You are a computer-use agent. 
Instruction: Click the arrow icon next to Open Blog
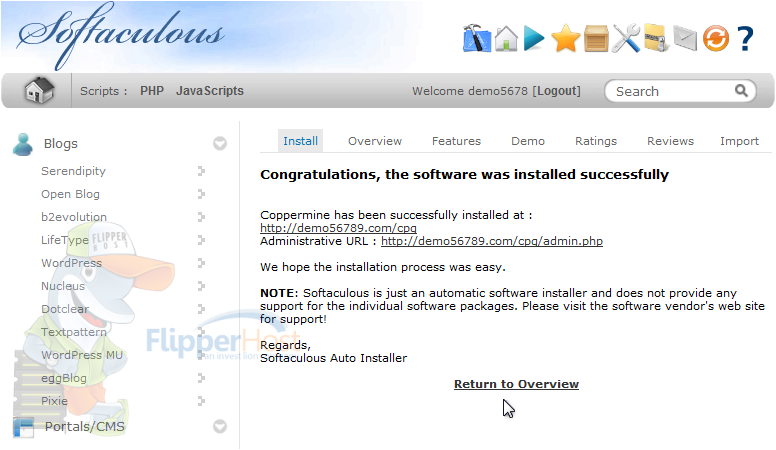(201, 194)
